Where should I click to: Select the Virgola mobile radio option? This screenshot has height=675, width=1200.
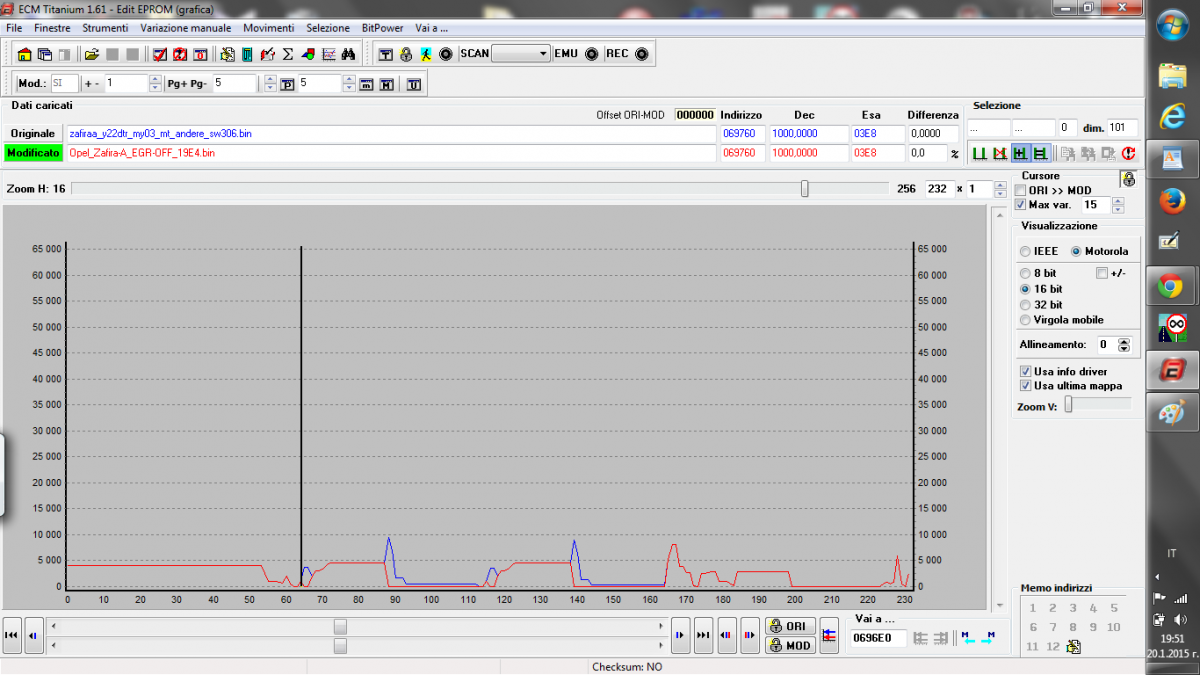[x=1025, y=320]
